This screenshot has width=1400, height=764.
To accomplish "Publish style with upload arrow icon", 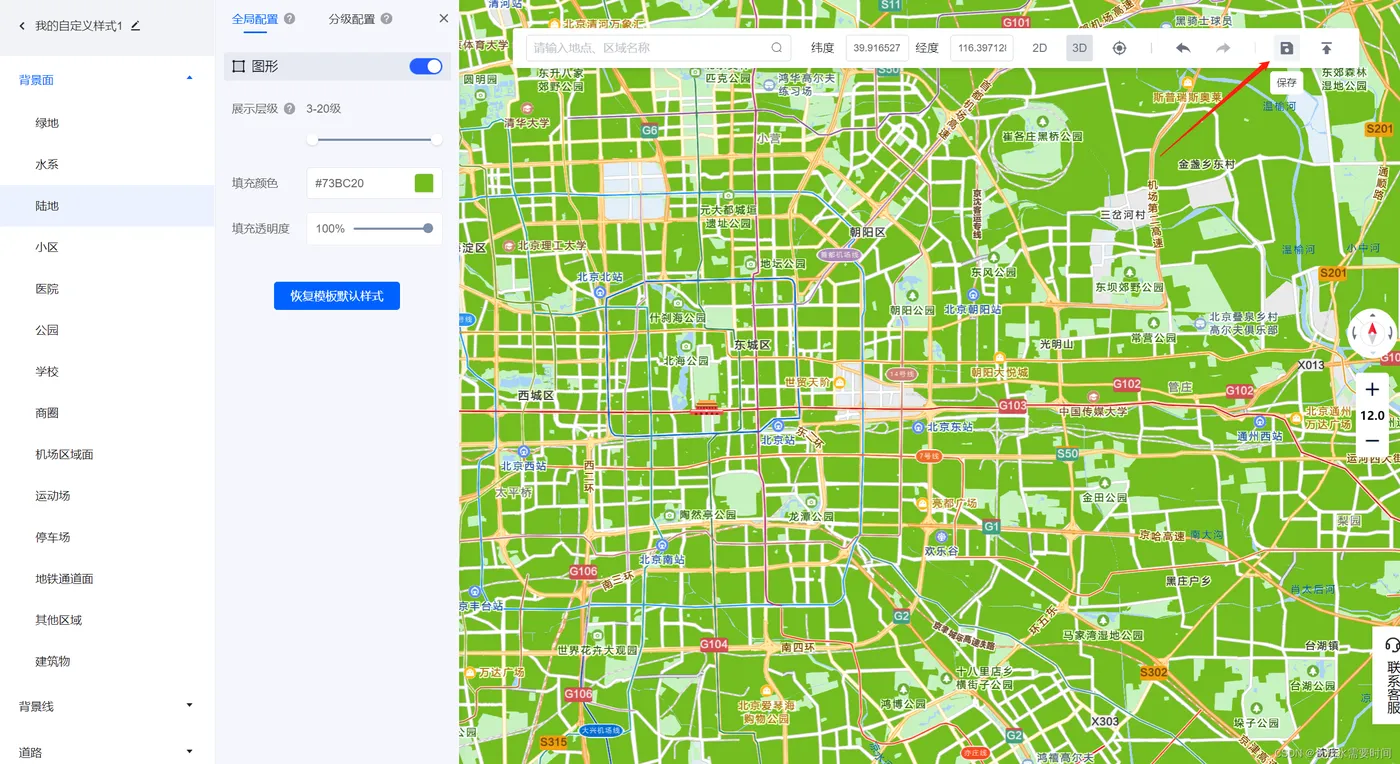I will (x=1326, y=48).
